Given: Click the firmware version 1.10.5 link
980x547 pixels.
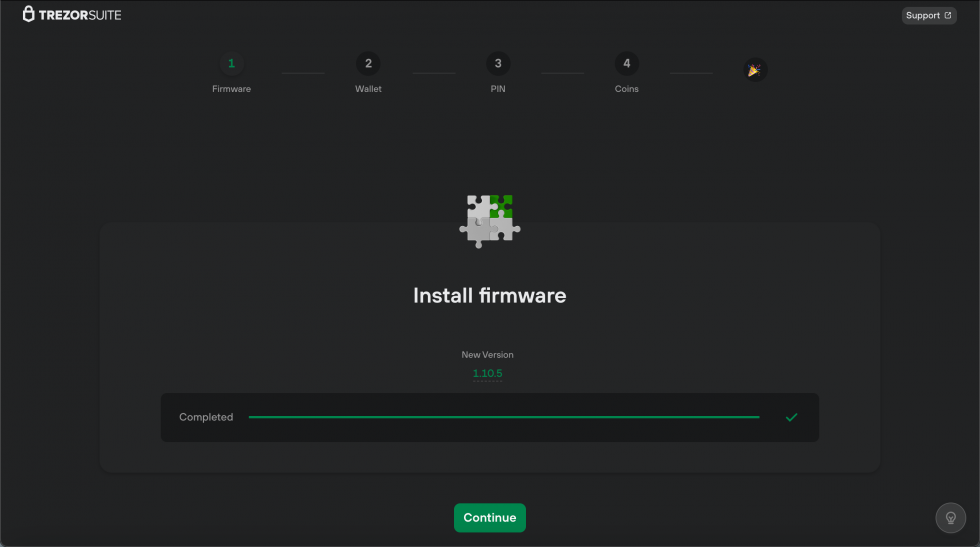Looking at the screenshot, I should (x=488, y=373).
